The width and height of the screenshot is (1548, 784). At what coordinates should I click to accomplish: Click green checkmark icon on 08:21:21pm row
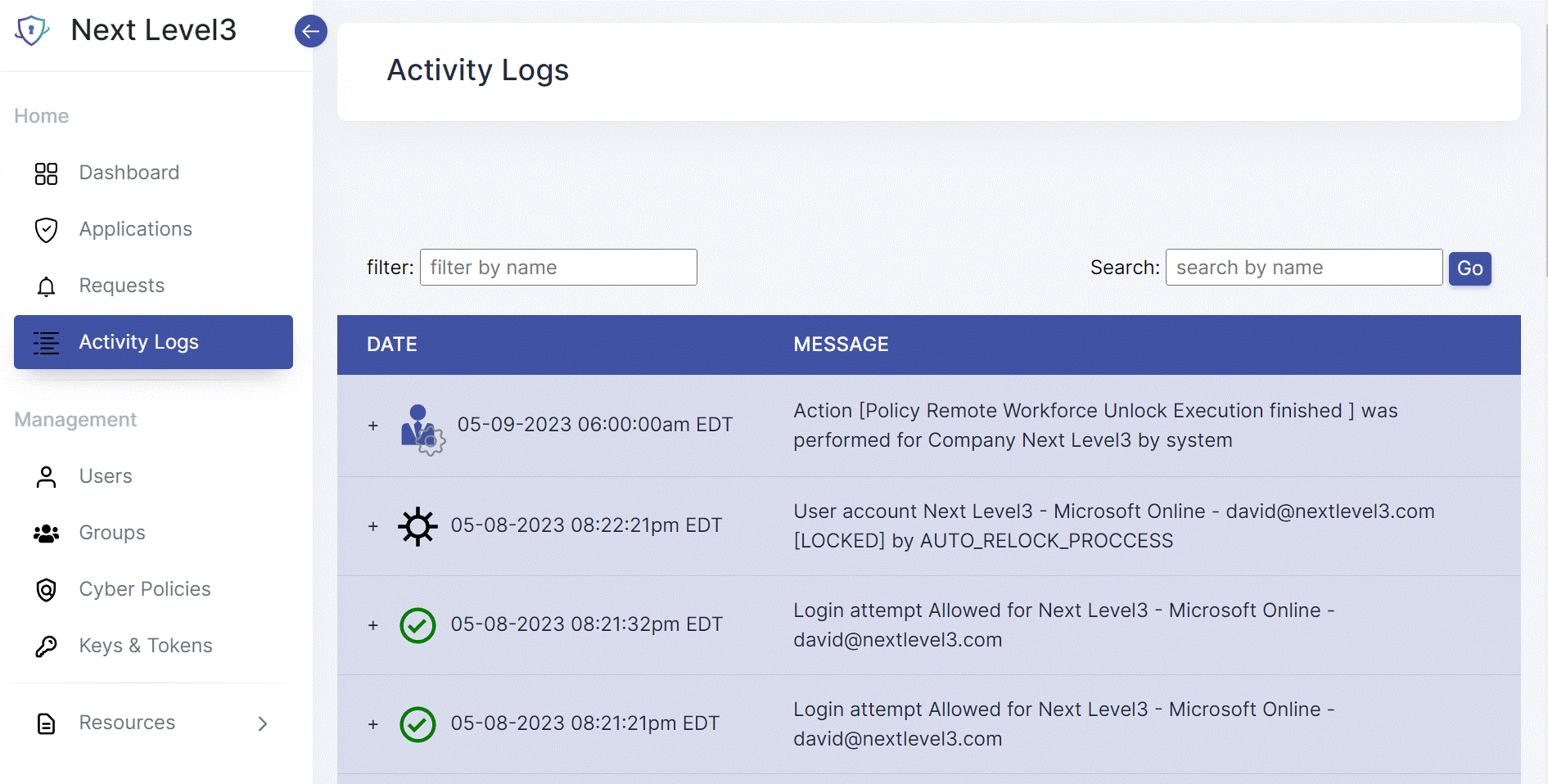(417, 725)
